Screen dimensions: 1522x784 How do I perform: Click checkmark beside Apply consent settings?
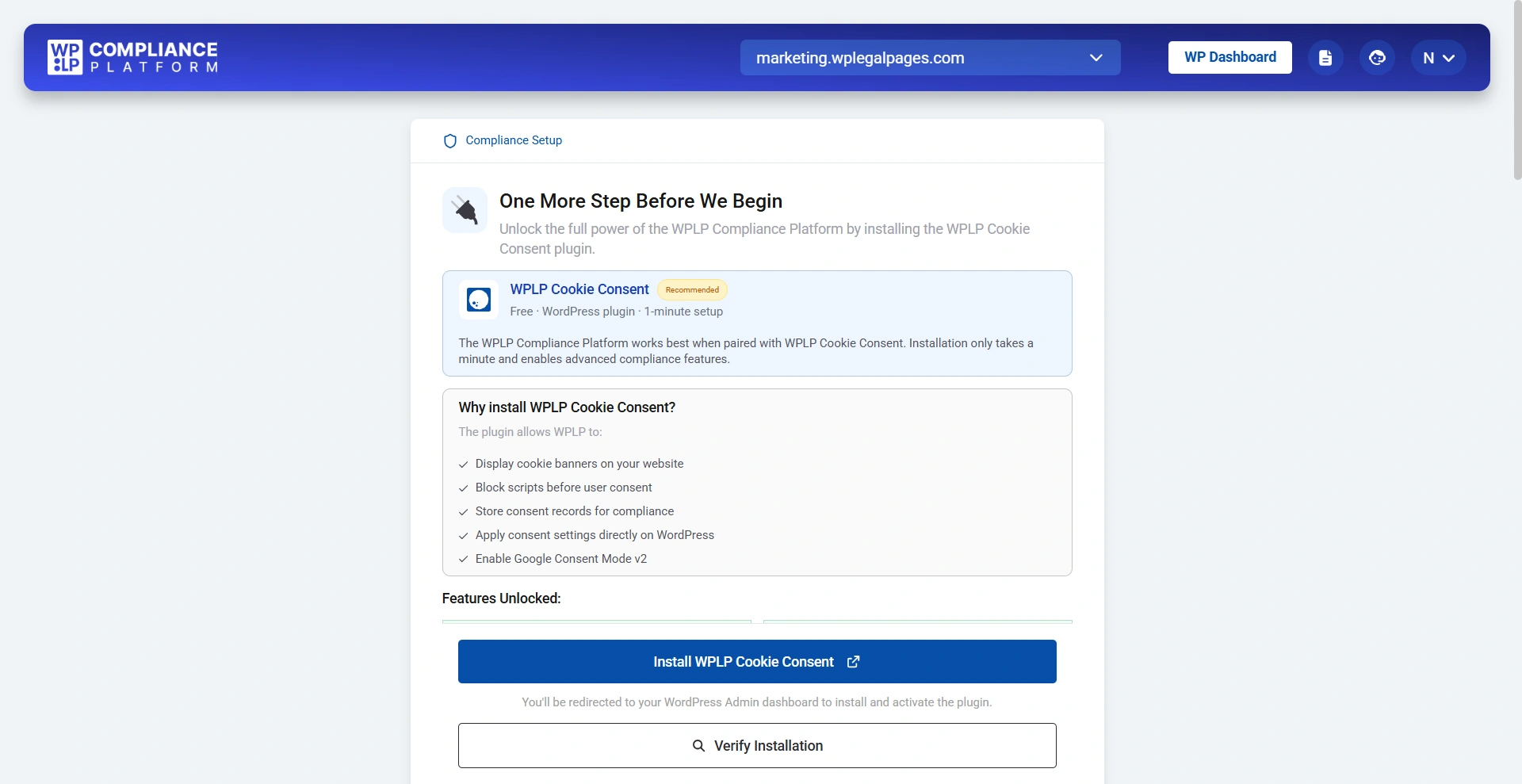464,536
